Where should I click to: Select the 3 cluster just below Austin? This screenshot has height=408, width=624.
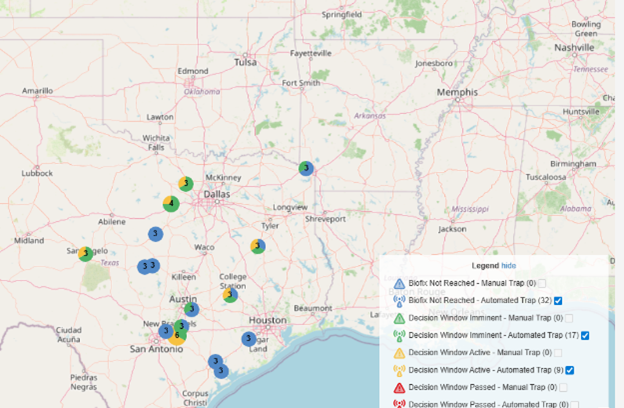pyautogui.click(x=192, y=309)
